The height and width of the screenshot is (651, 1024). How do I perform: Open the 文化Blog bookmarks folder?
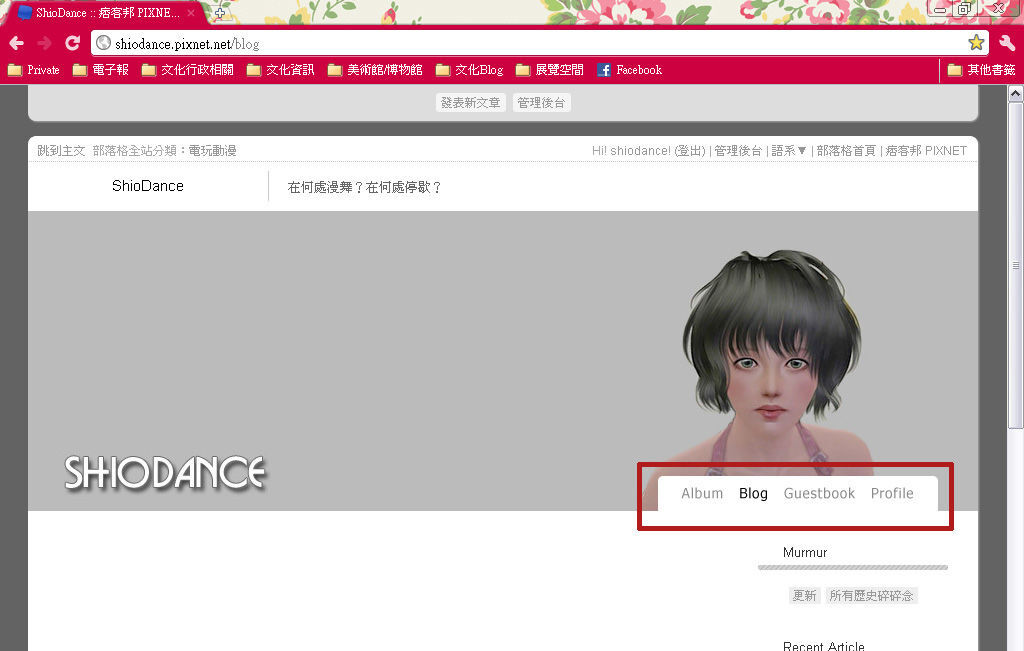click(470, 70)
